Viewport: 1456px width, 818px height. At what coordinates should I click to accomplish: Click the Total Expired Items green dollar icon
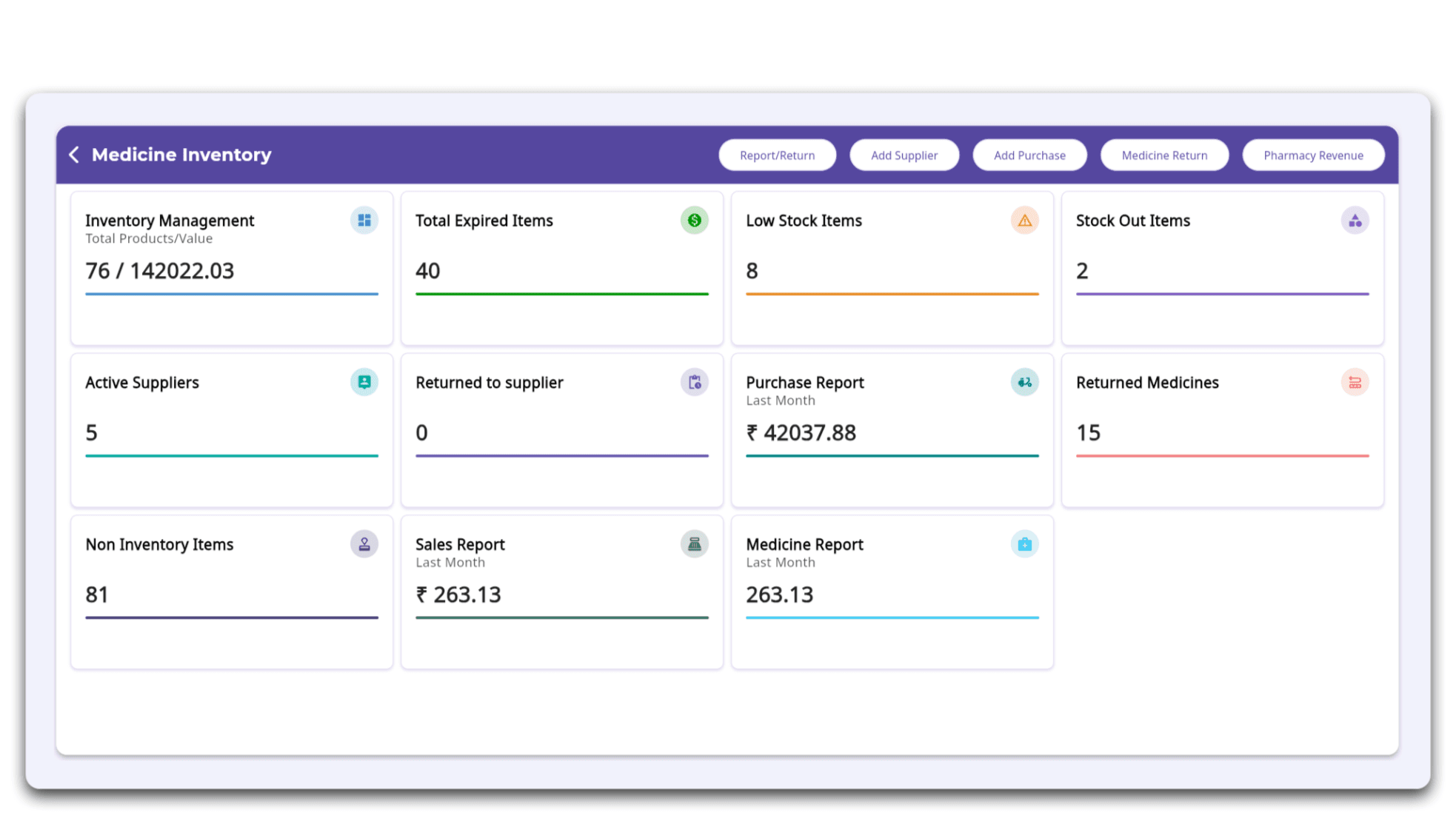coord(695,221)
